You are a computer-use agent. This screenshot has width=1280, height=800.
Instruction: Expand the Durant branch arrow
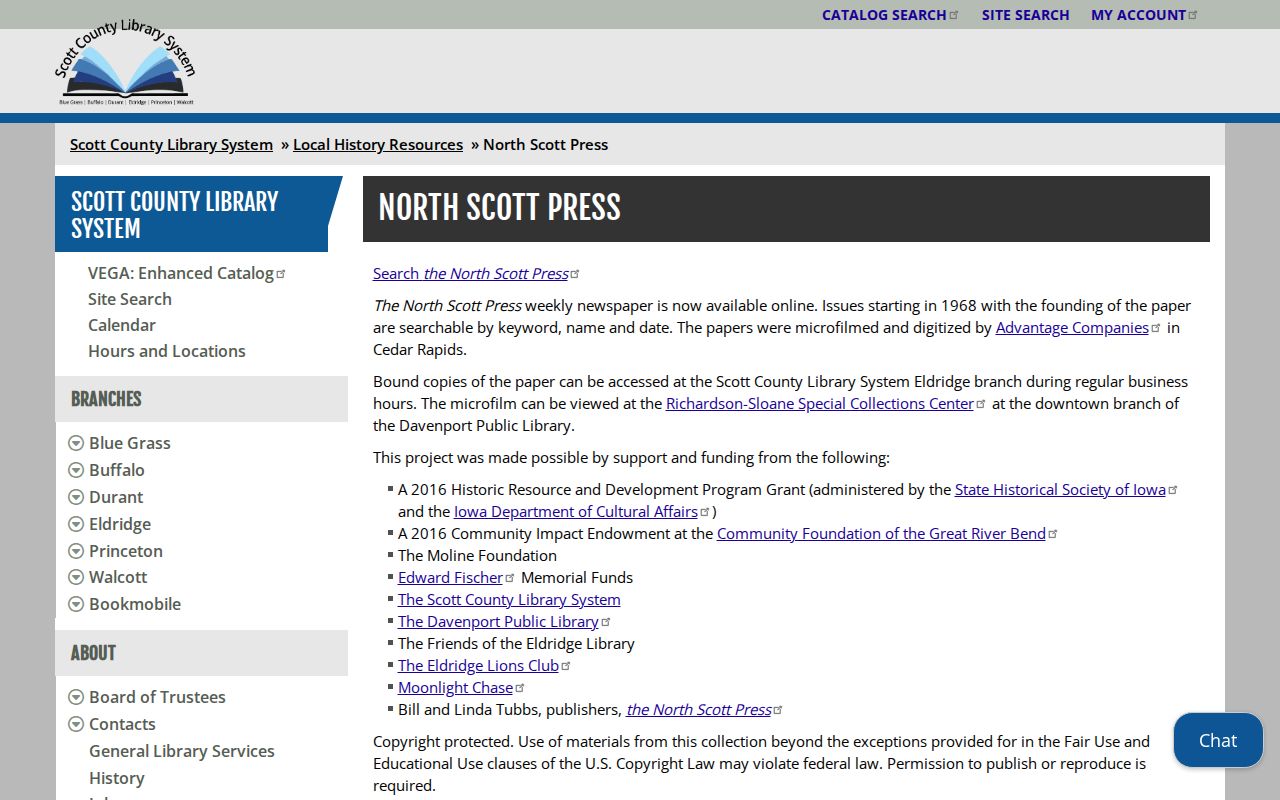(x=76, y=497)
